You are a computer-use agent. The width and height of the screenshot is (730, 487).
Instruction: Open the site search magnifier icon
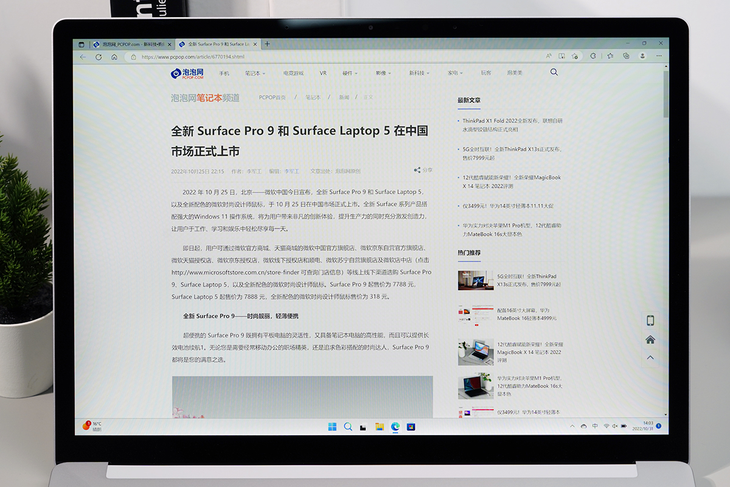(554, 72)
